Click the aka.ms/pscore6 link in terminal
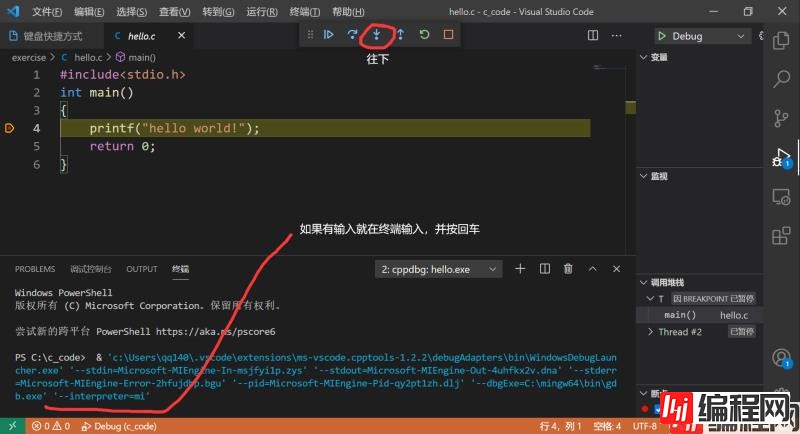The image size is (800, 434). 215,331
